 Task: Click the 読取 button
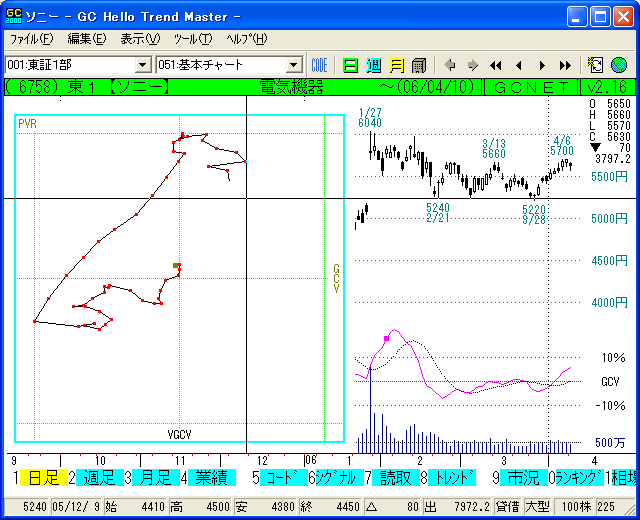tap(396, 478)
